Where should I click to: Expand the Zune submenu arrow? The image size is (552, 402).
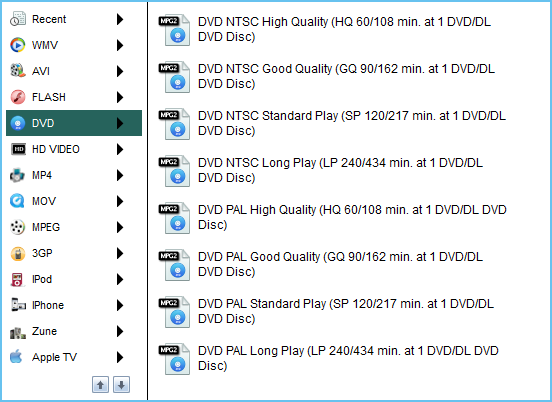click(x=120, y=331)
